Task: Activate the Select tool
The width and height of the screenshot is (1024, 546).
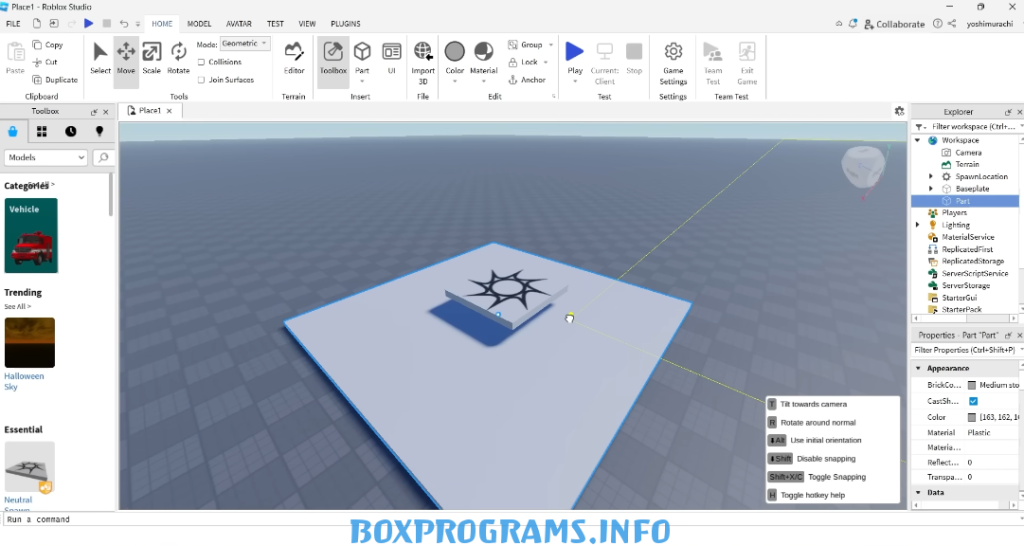Action: click(x=100, y=59)
